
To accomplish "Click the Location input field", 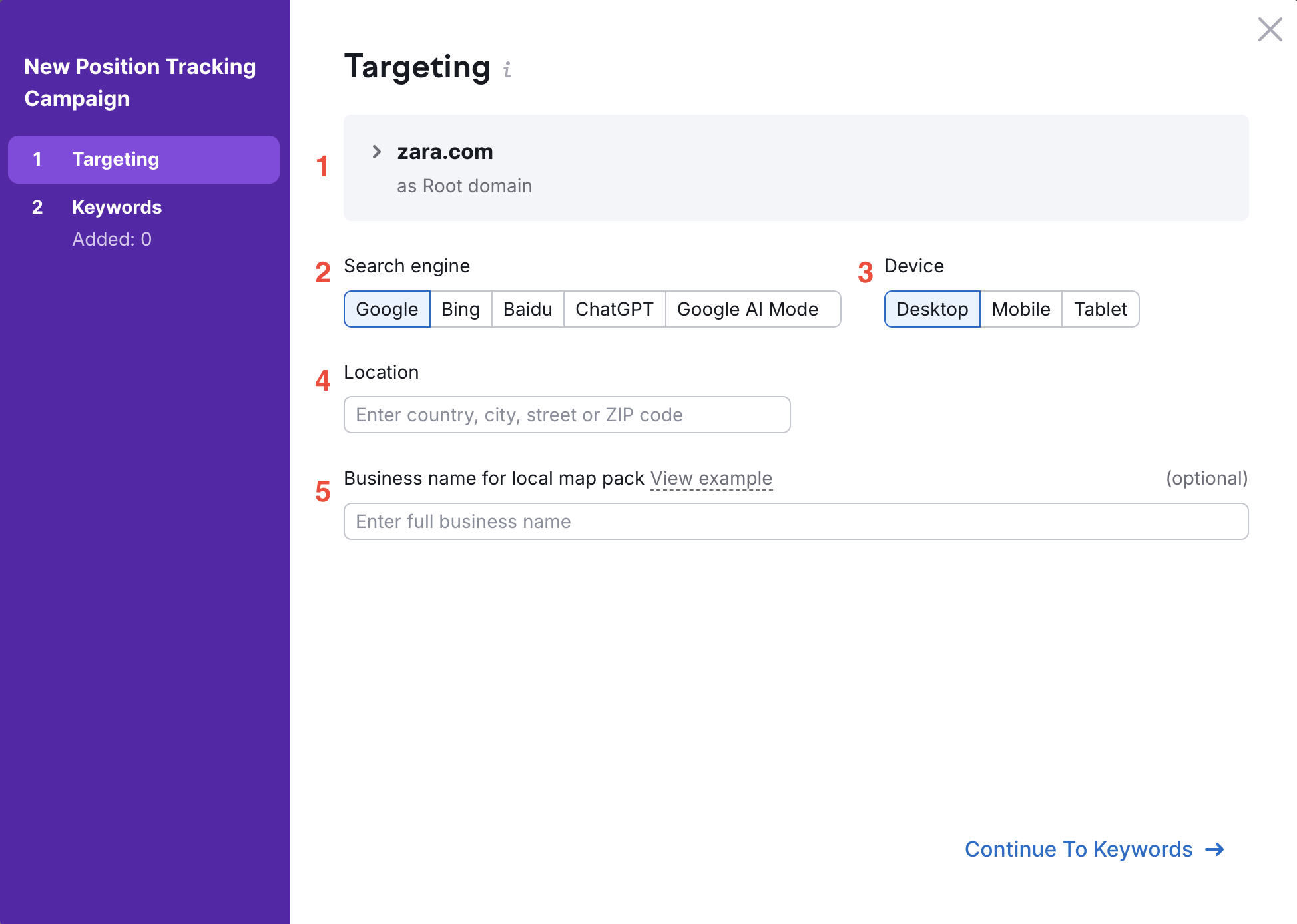I will 566,414.
